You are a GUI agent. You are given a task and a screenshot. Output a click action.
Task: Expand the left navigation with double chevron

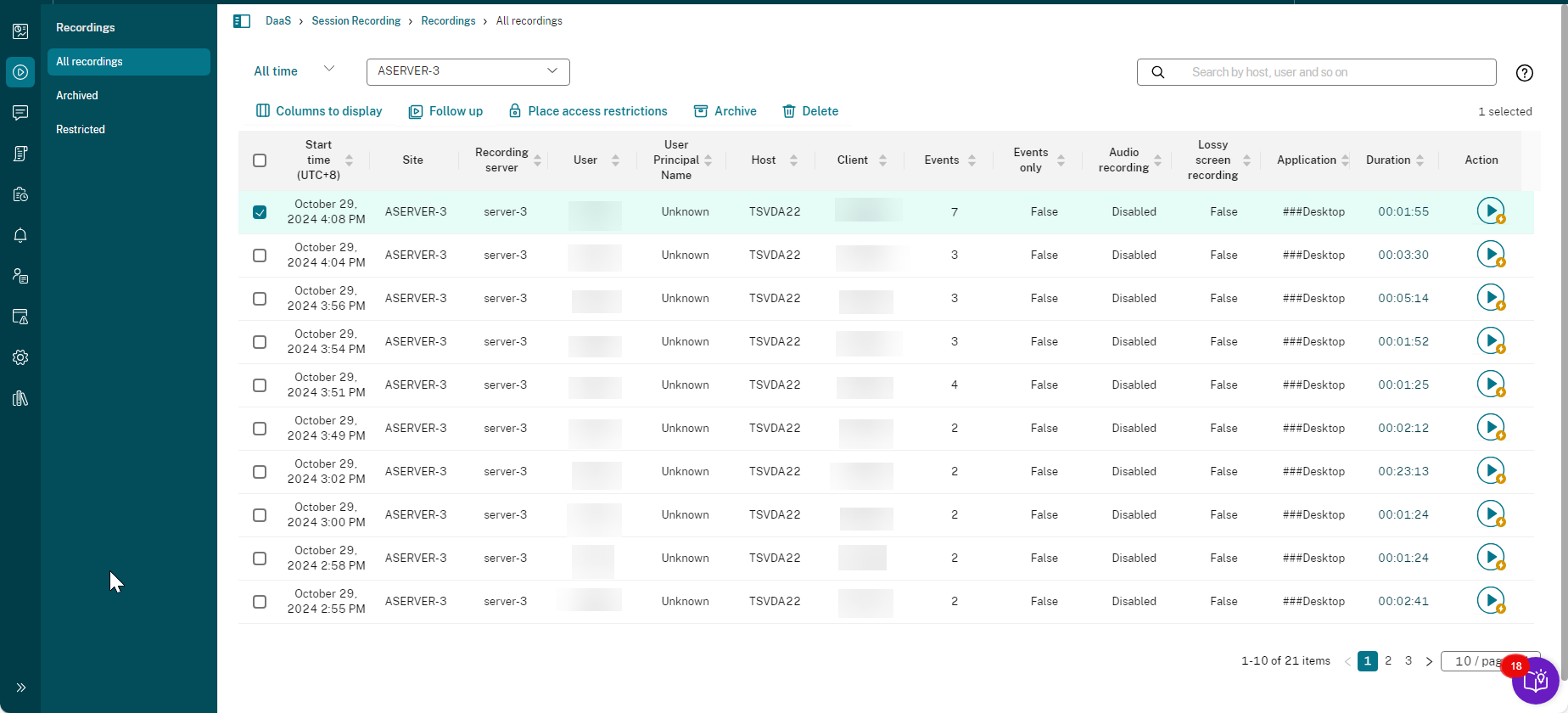pos(20,688)
